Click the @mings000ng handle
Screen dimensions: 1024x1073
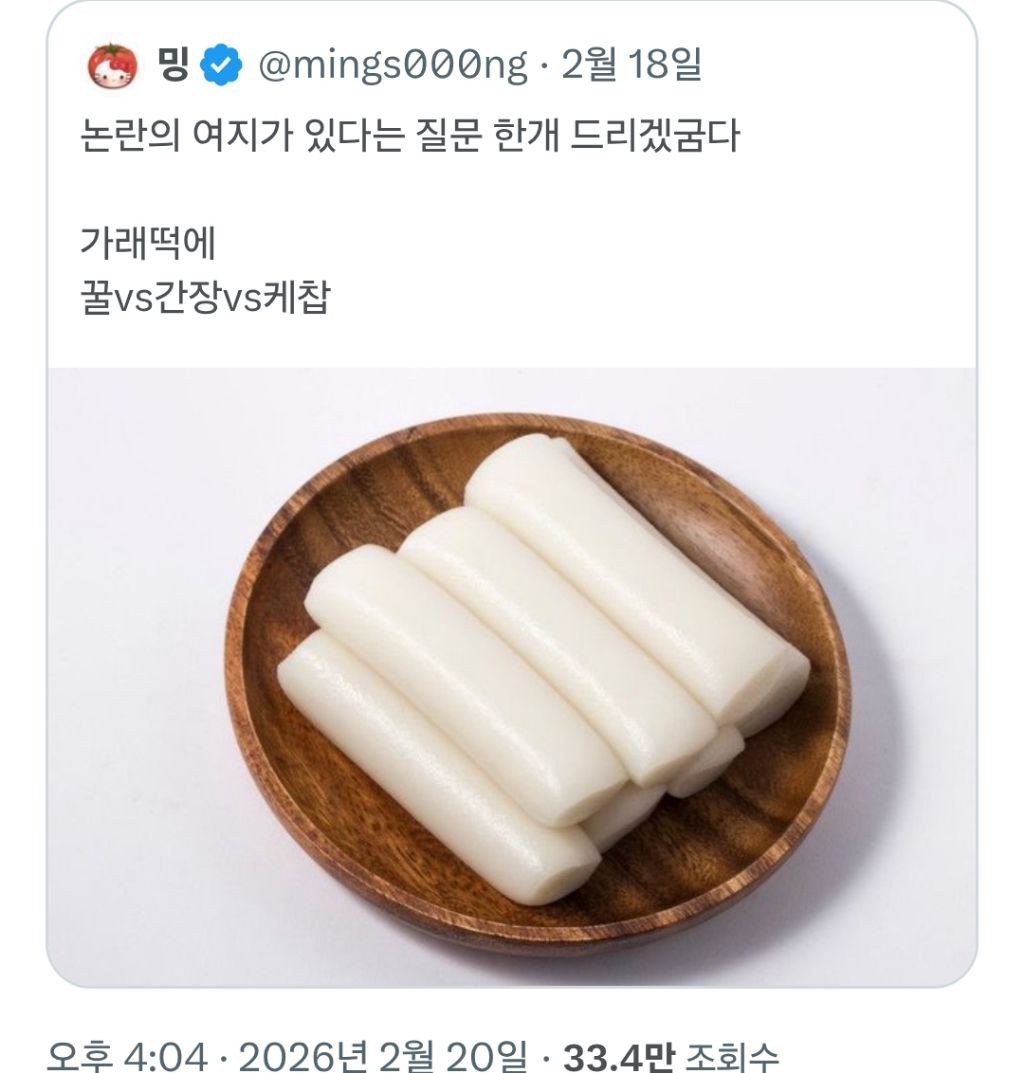coord(392,67)
